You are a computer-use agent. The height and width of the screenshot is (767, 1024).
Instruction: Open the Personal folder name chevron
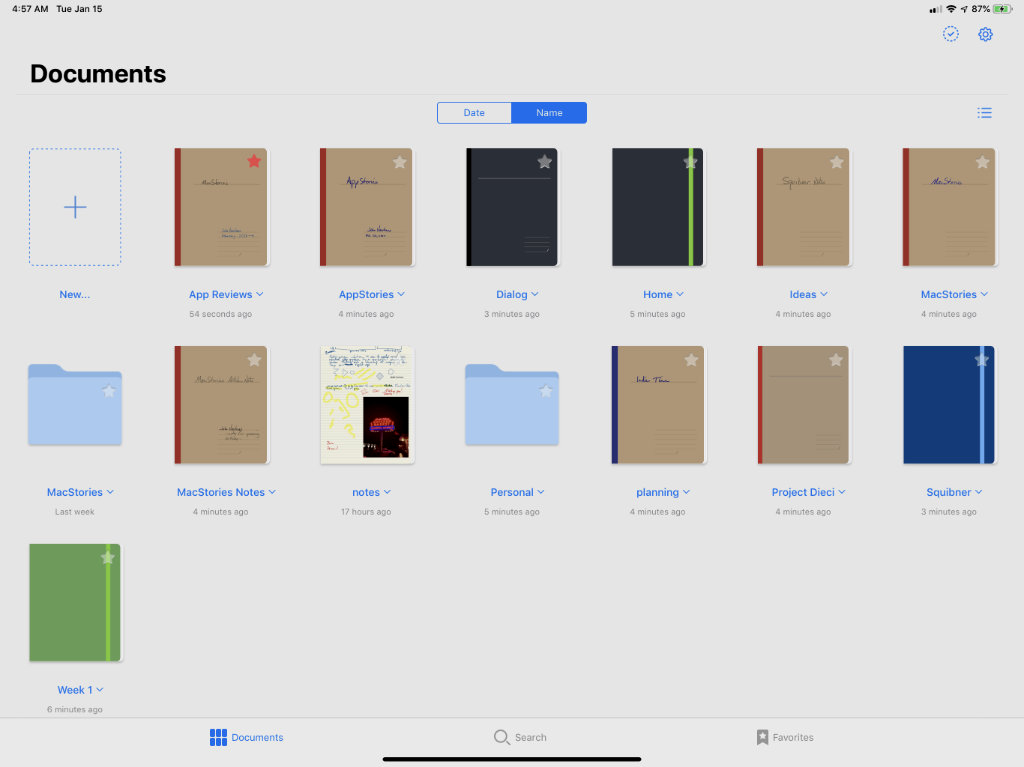(541, 492)
